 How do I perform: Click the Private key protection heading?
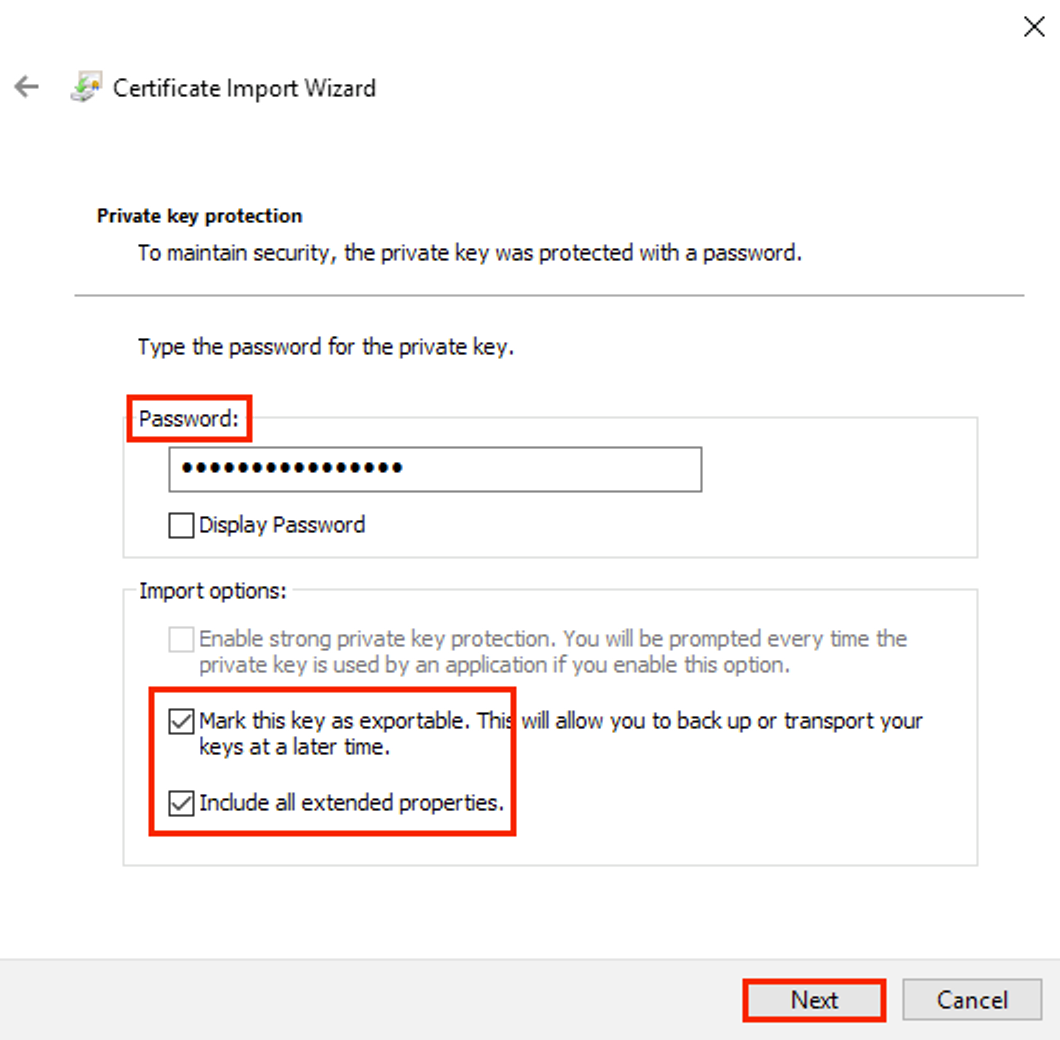(199, 216)
